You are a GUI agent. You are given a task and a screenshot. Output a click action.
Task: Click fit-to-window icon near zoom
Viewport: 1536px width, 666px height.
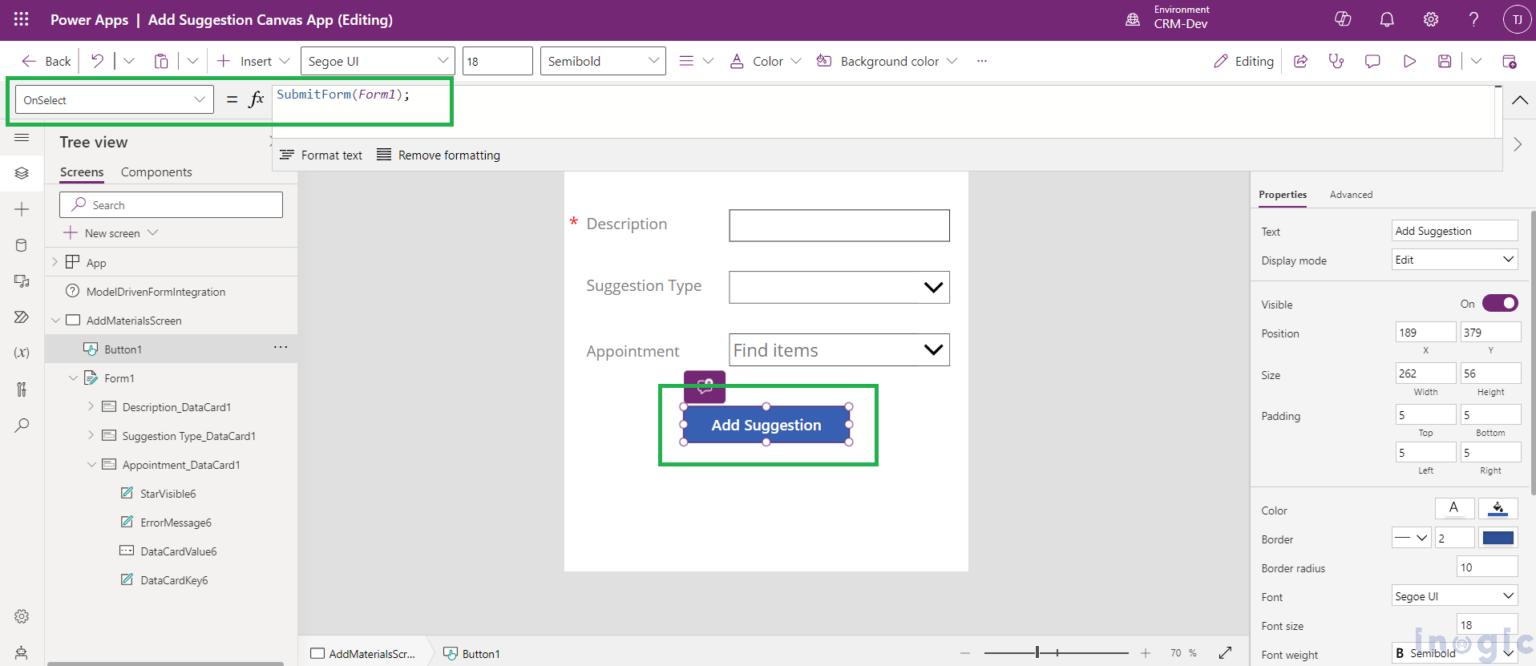pyautogui.click(x=1225, y=653)
